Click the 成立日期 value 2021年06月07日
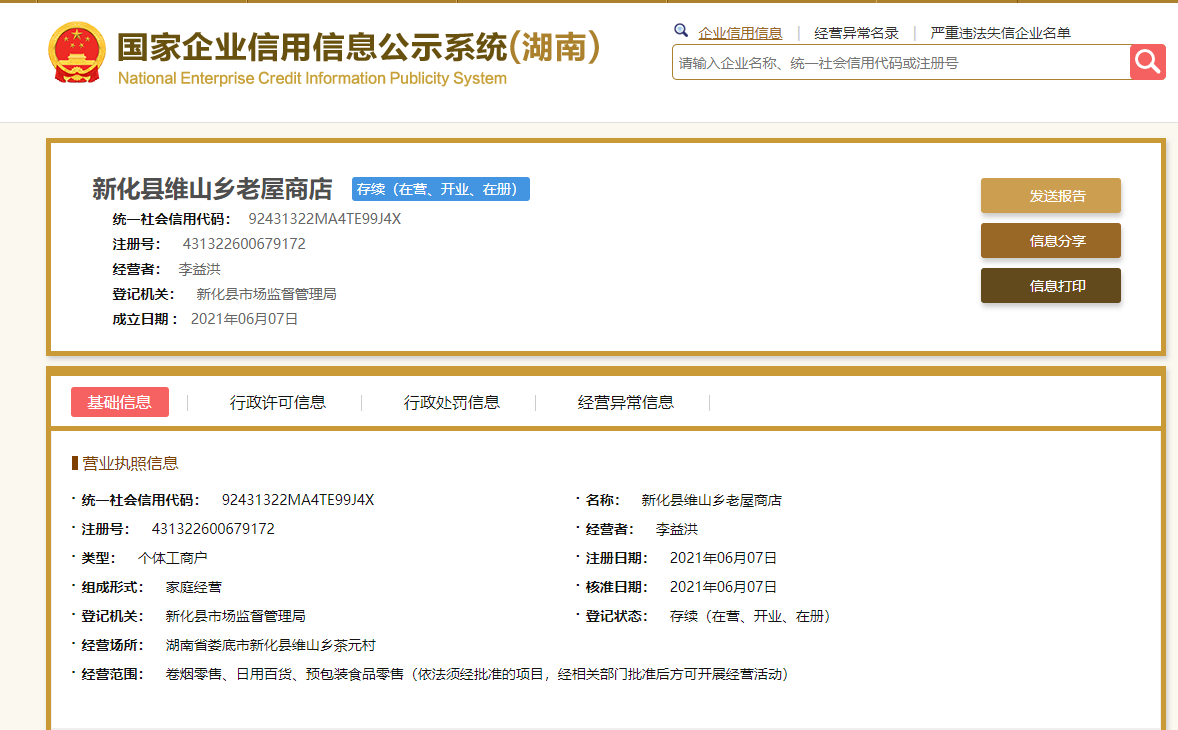 coord(244,319)
